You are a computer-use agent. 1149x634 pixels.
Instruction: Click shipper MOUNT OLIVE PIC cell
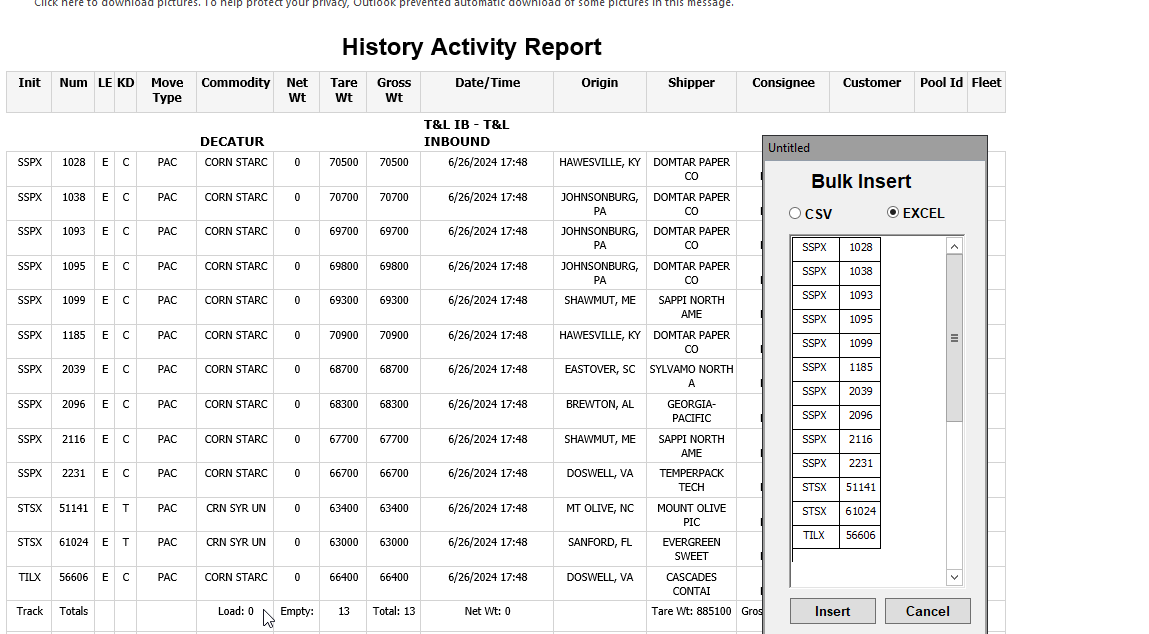(x=691, y=515)
